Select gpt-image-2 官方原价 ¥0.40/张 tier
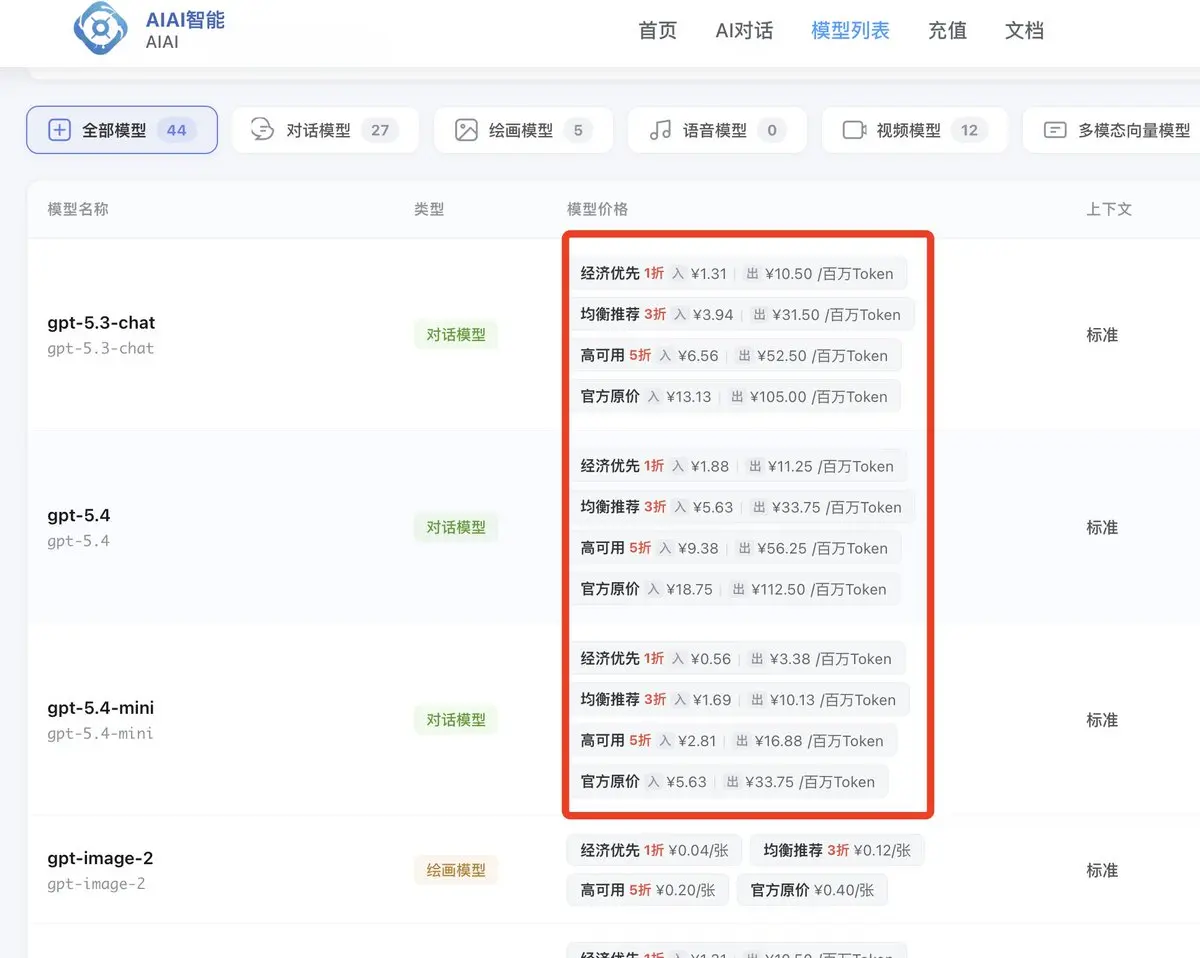The width and height of the screenshot is (1200, 958). click(x=812, y=890)
